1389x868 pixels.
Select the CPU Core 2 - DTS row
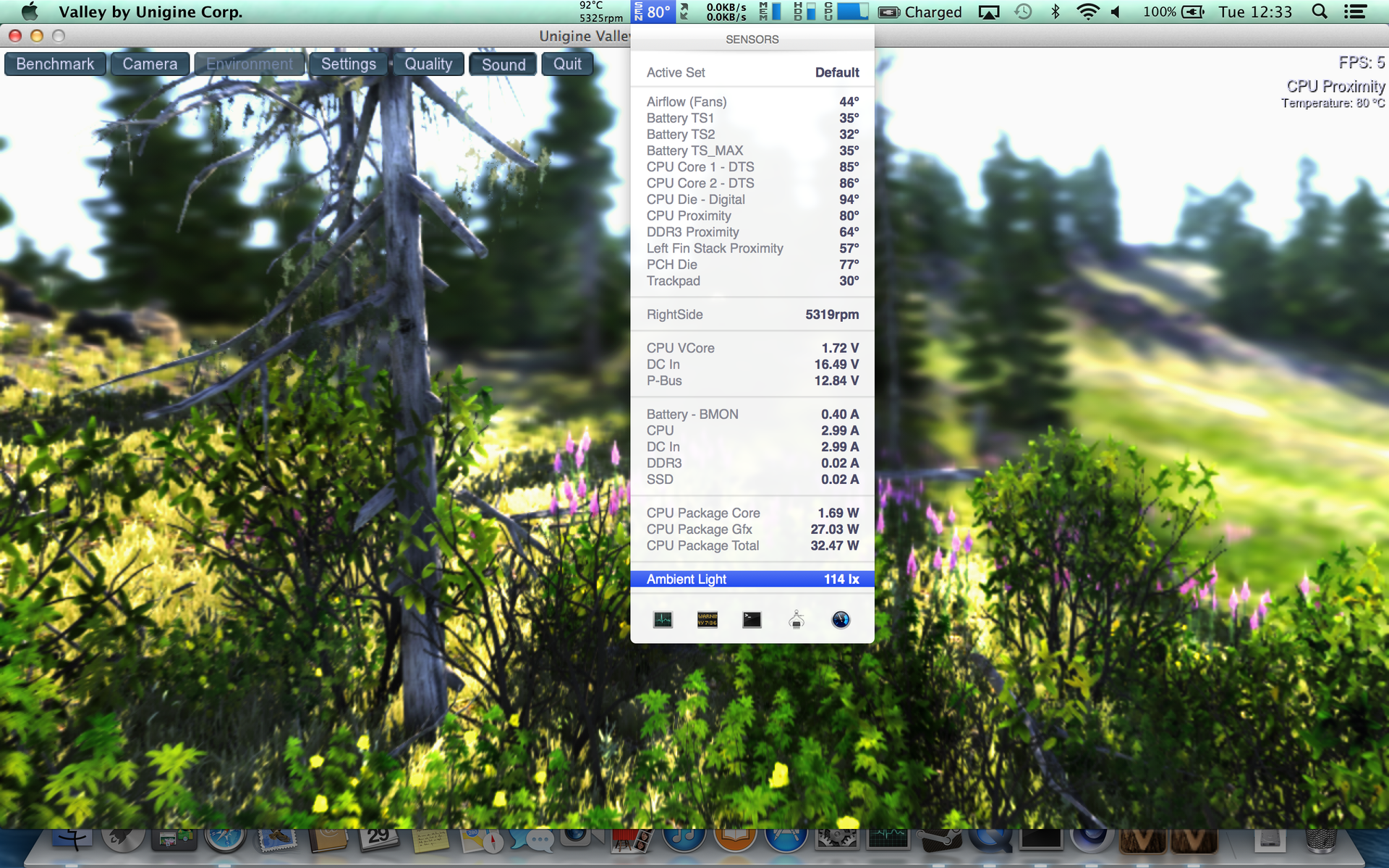[752, 183]
